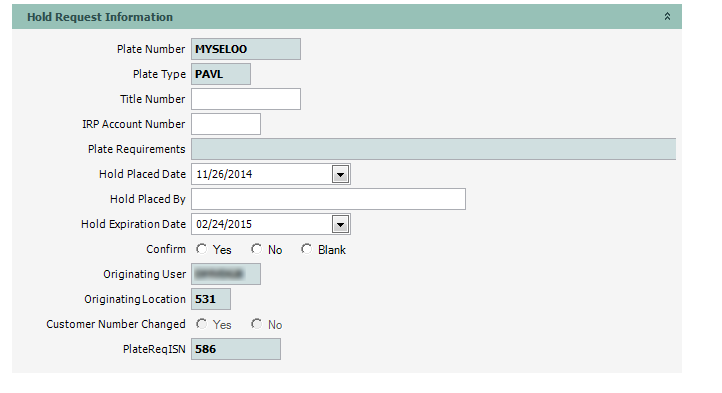Click the Confirm label
The height and width of the screenshot is (393, 722).
click(166, 249)
